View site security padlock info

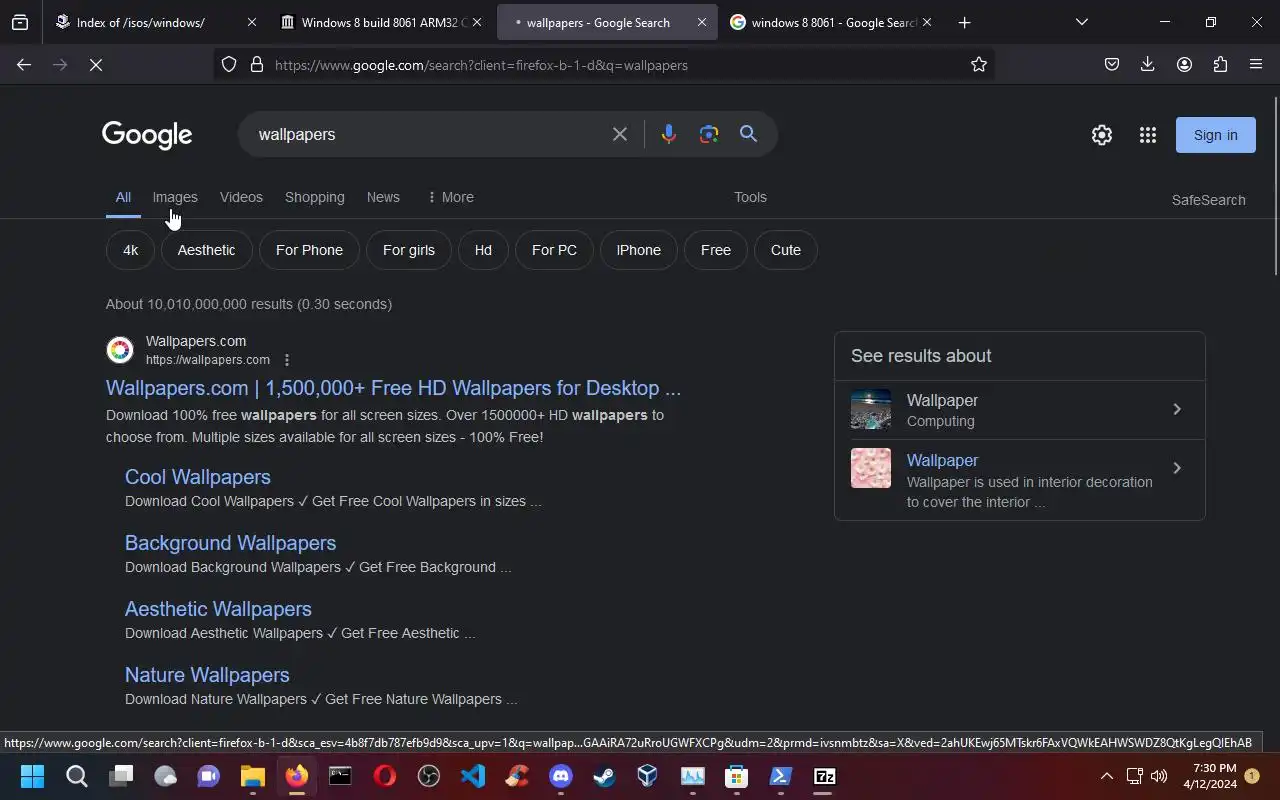click(257, 65)
